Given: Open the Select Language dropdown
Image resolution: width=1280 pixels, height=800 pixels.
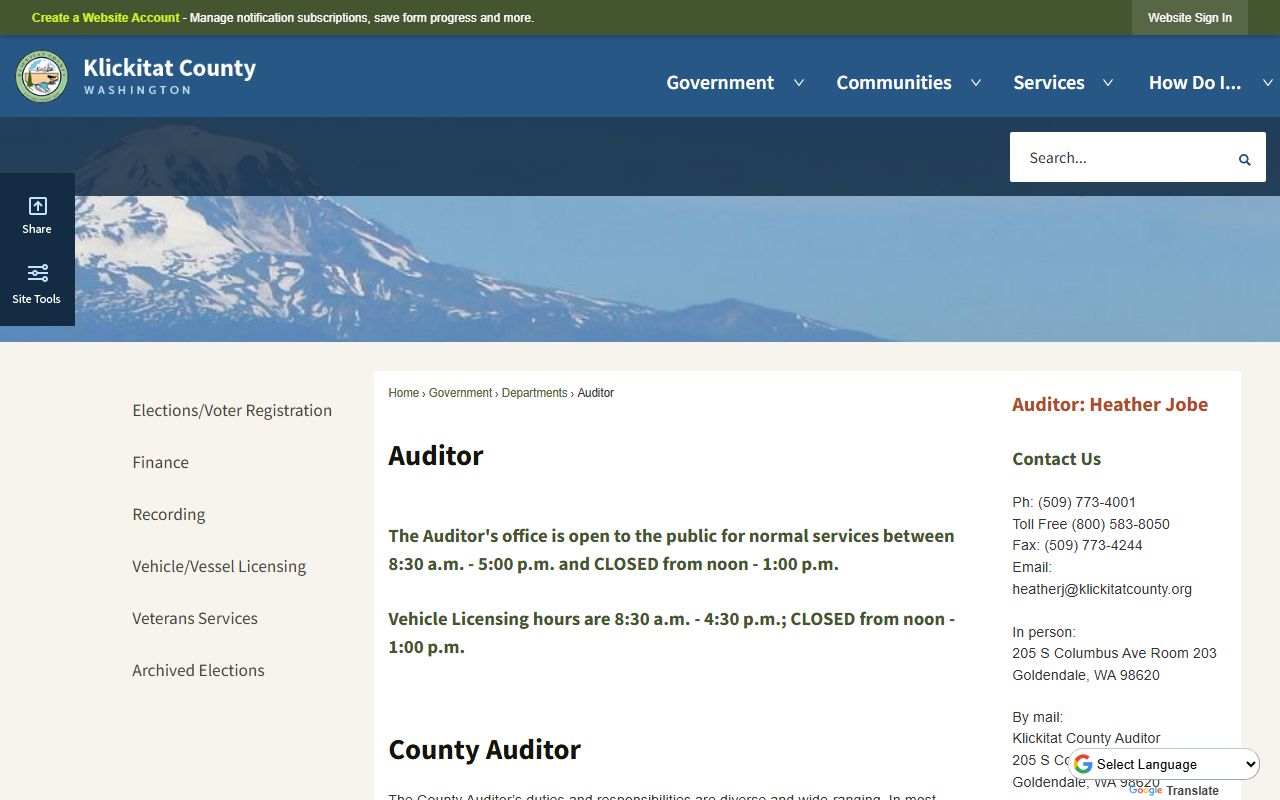Looking at the screenshot, I should (1165, 764).
